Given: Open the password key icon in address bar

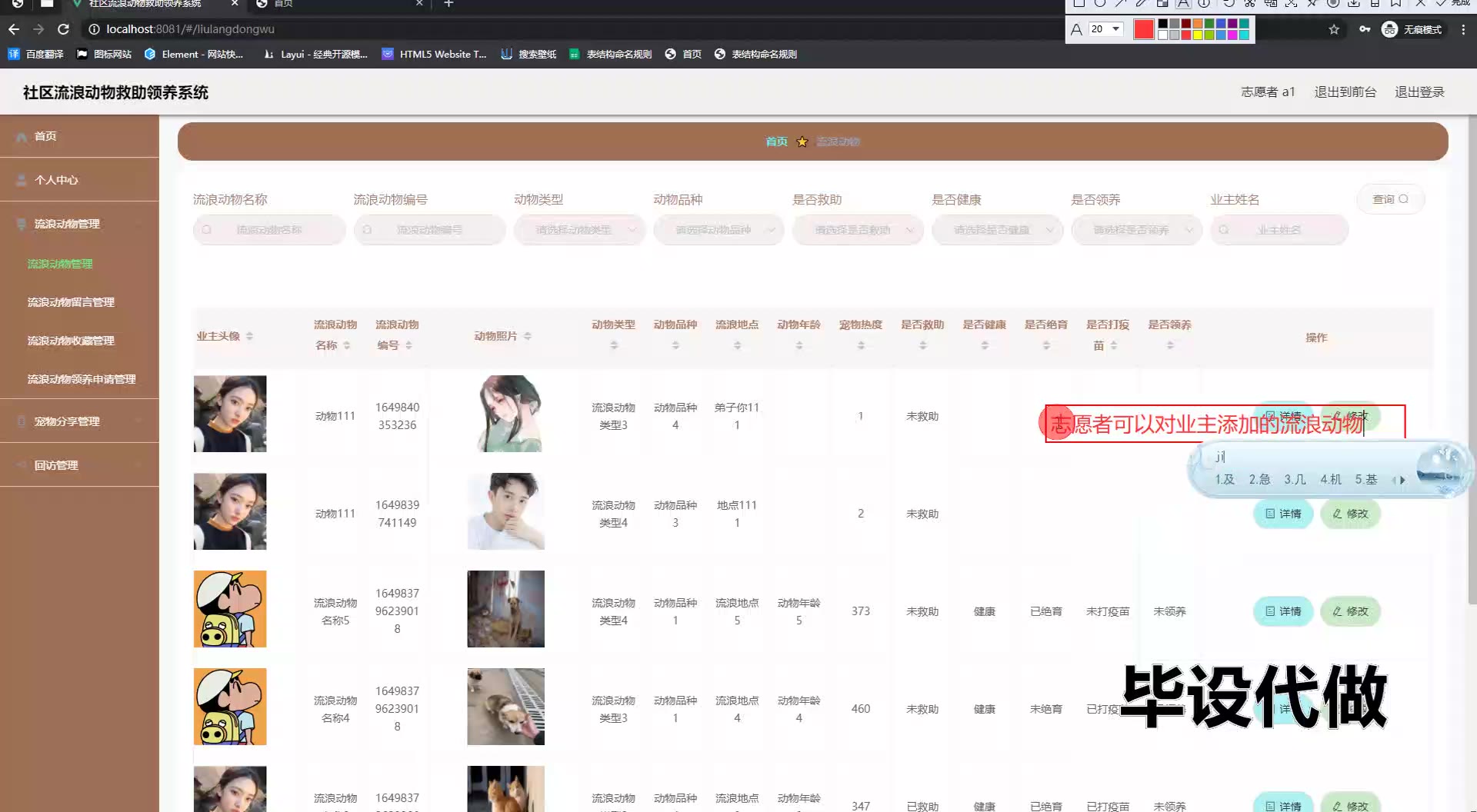Looking at the screenshot, I should tap(1365, 29).
